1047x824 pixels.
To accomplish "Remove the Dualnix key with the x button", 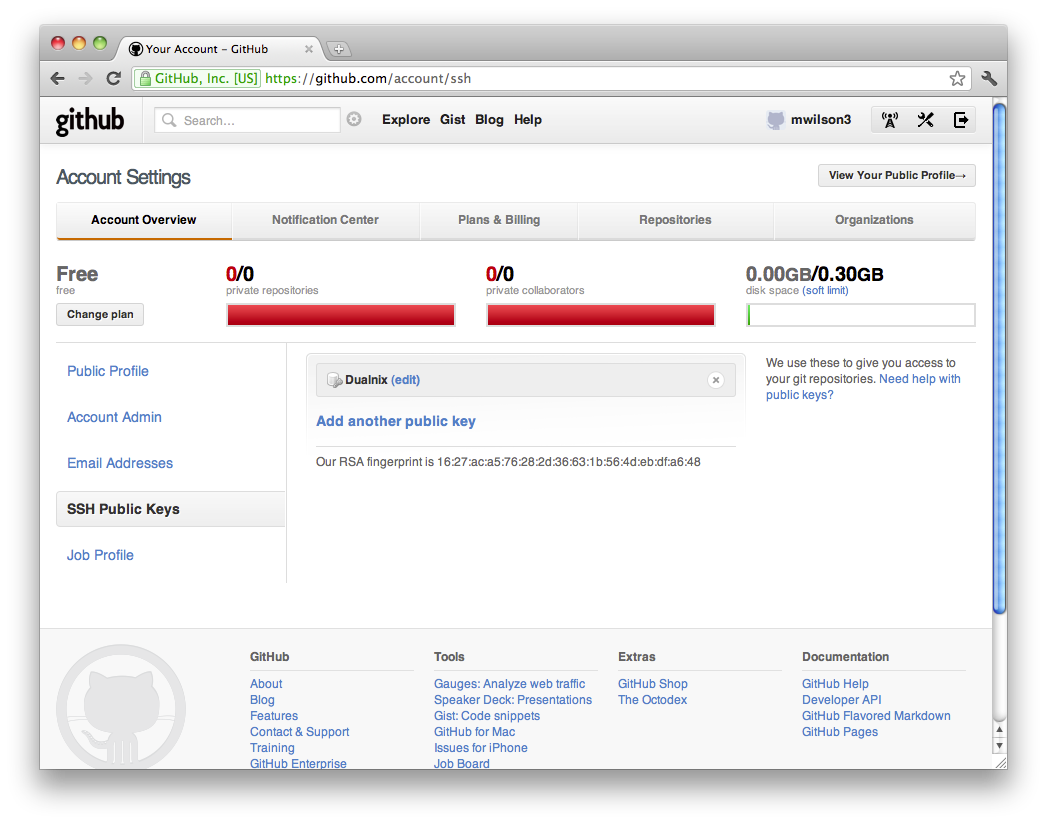I will coord(715,380).
